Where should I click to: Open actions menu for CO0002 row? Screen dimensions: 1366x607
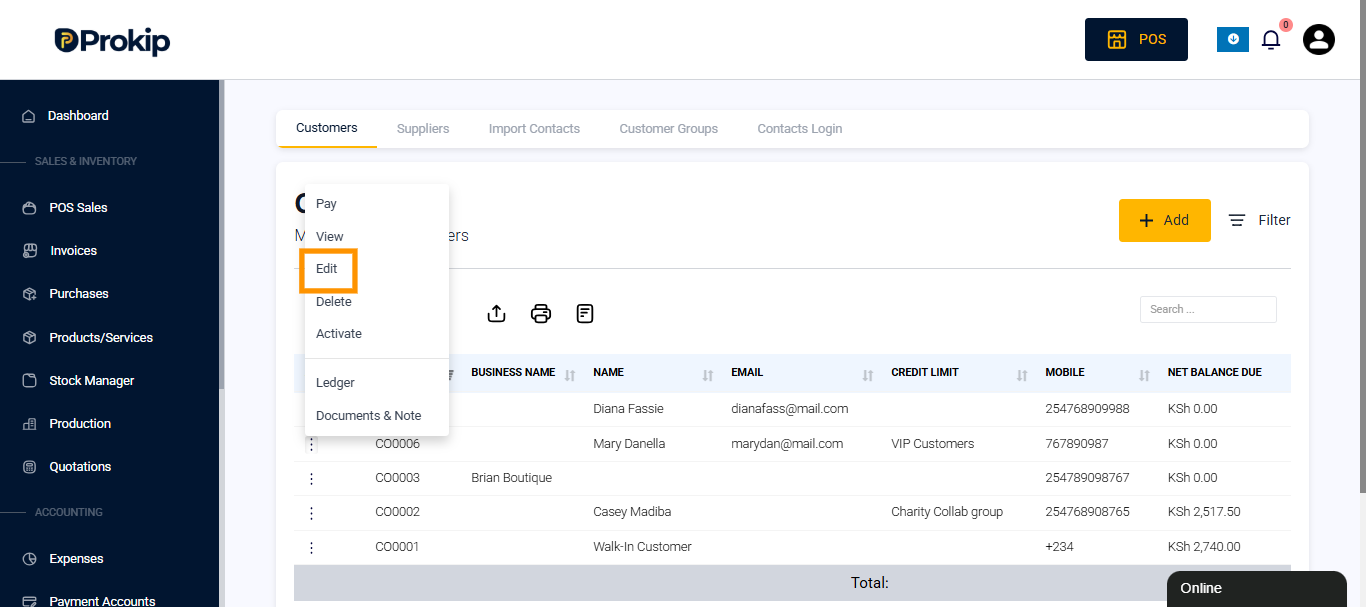point(311,513)
